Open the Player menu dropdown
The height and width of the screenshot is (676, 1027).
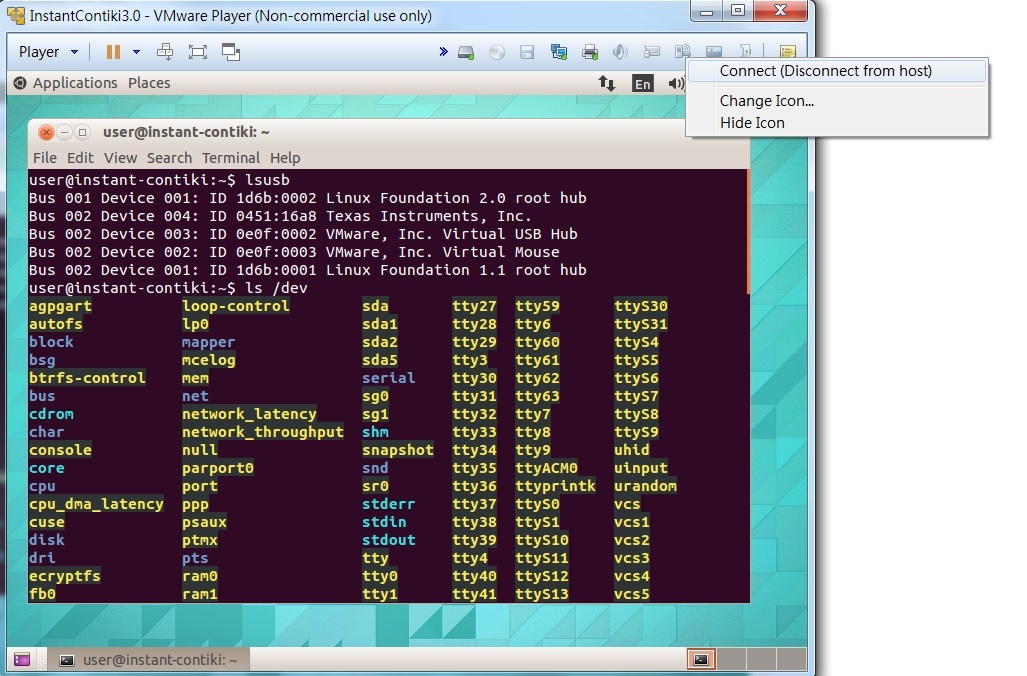point(48,52)
